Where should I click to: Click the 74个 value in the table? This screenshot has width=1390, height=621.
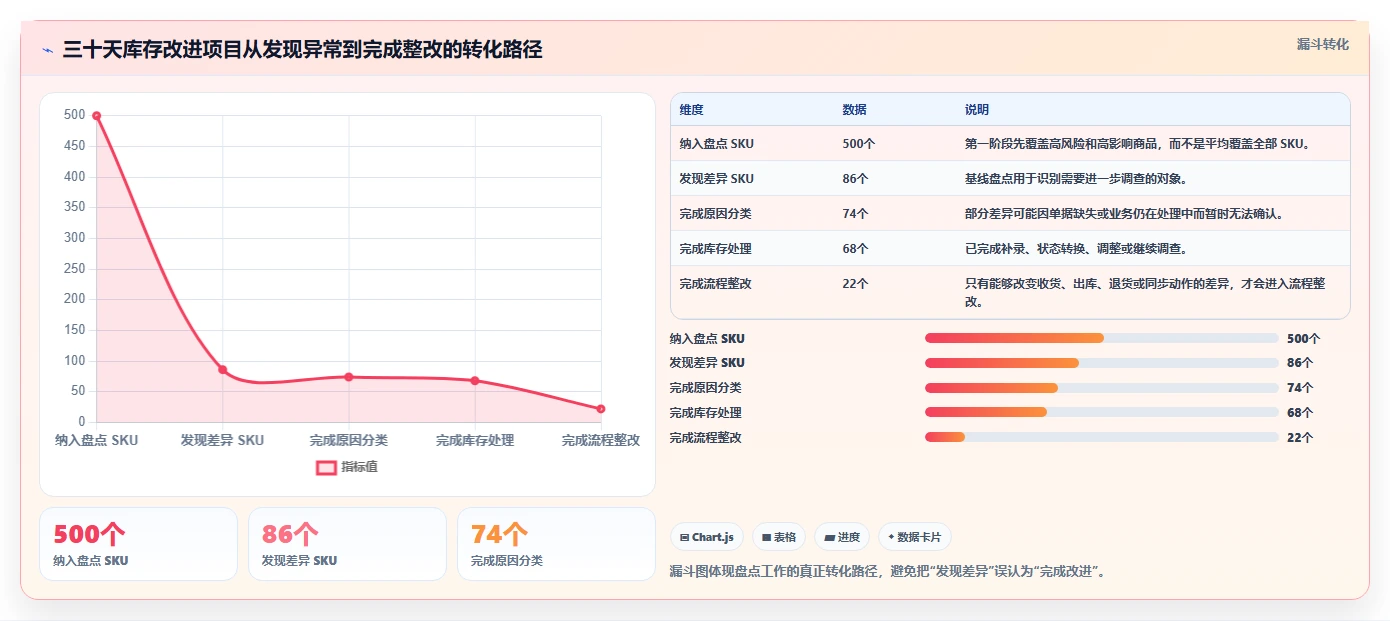coord(855,214)
